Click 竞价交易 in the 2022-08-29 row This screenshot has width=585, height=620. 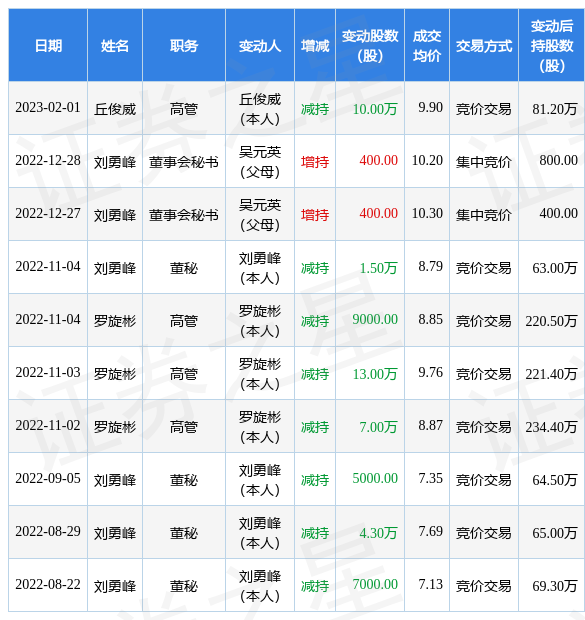pyautogui.click(x=484, y=533)
